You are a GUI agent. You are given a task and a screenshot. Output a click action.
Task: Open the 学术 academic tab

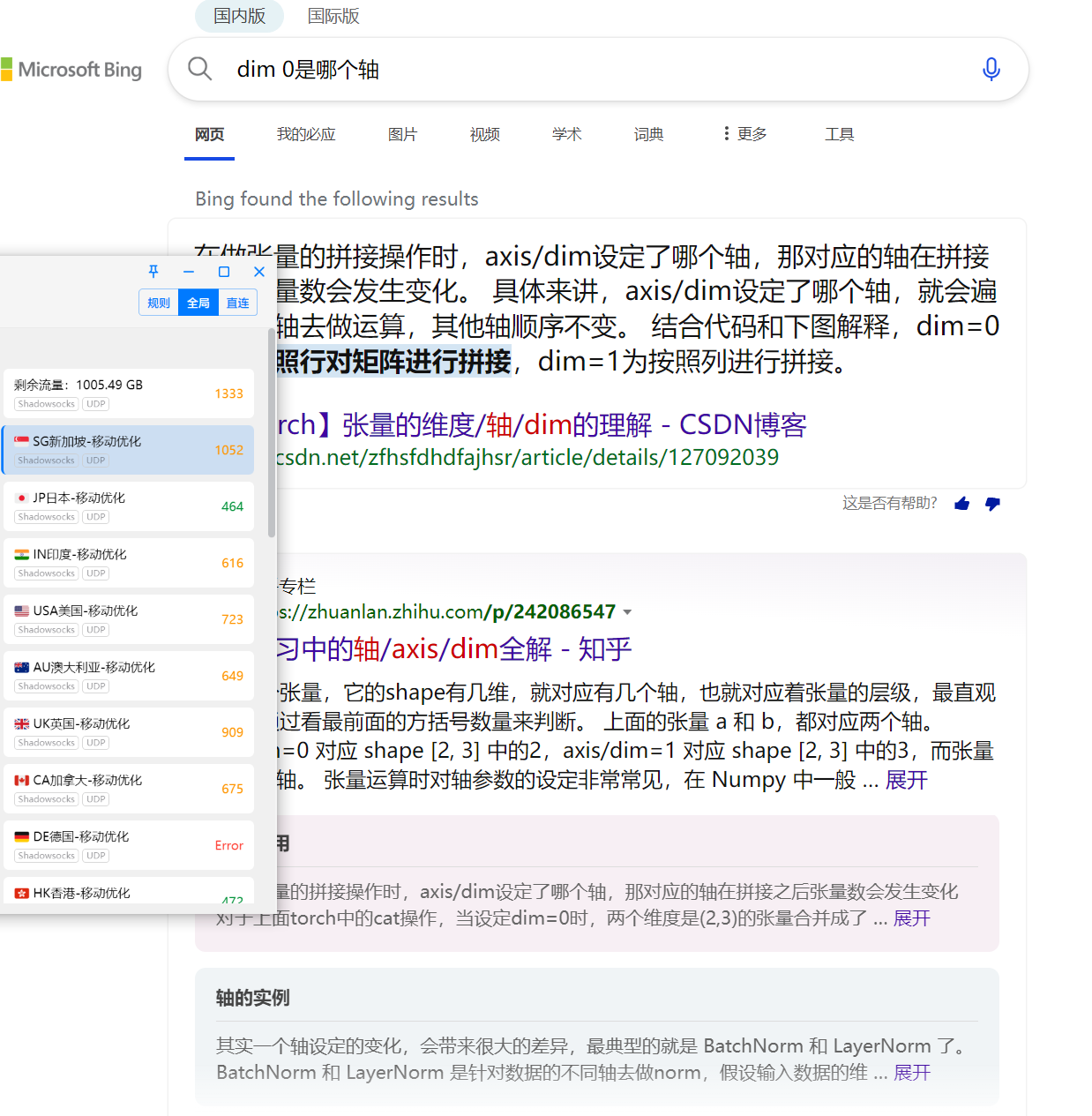point(566,134)
